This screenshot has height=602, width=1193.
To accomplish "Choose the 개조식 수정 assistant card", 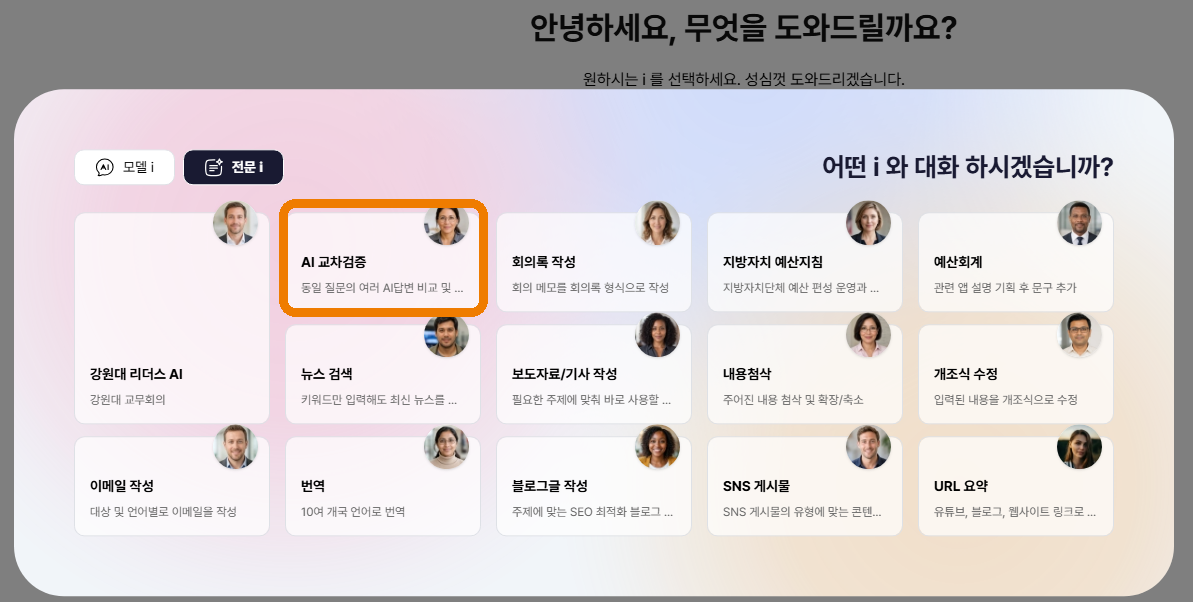I will click(1016, 374).
